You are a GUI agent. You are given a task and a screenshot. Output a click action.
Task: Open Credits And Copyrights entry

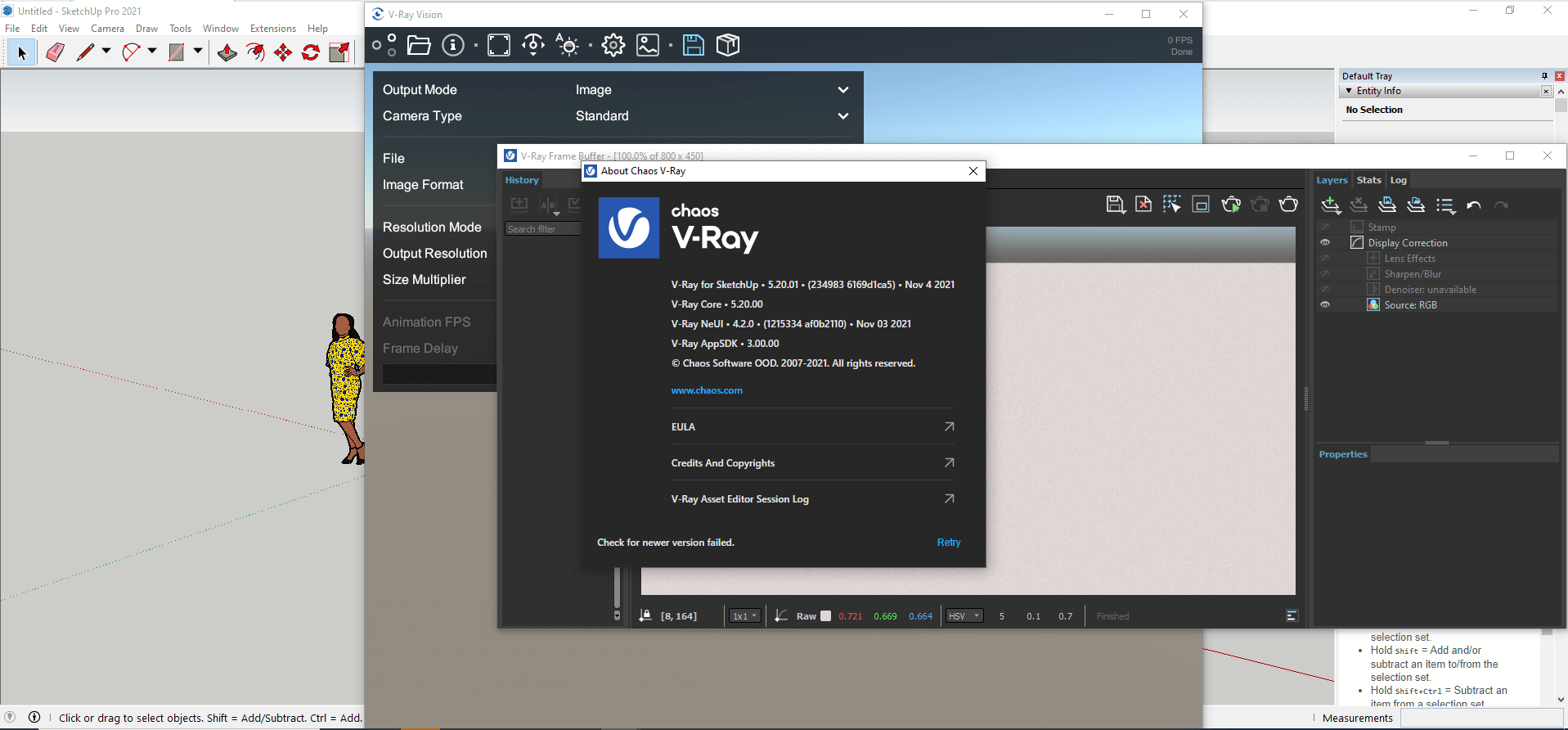pos(813,462)
